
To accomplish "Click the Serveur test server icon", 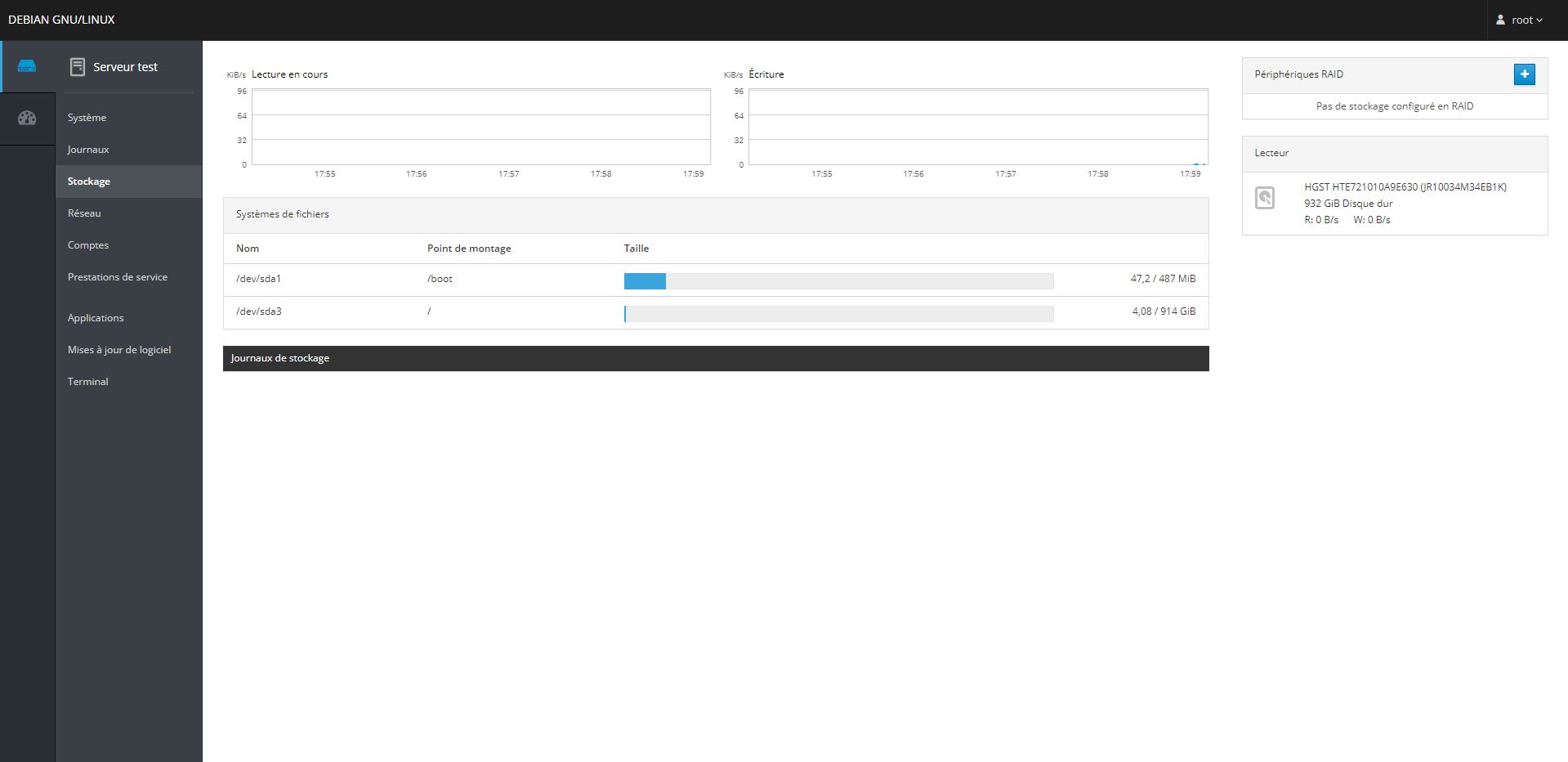I will pyautogui.click(x=78, y=67).
